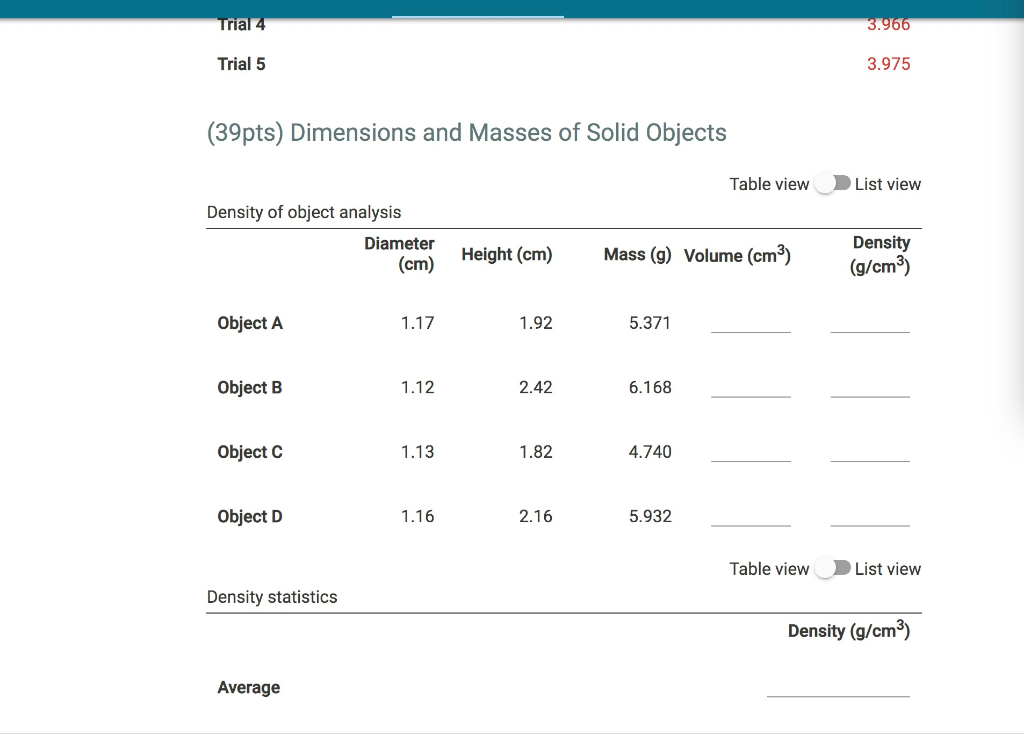1024x735 pixels.
Task: Toggle the upper Table view/List view switch
Action: click(x=832, y=184)
